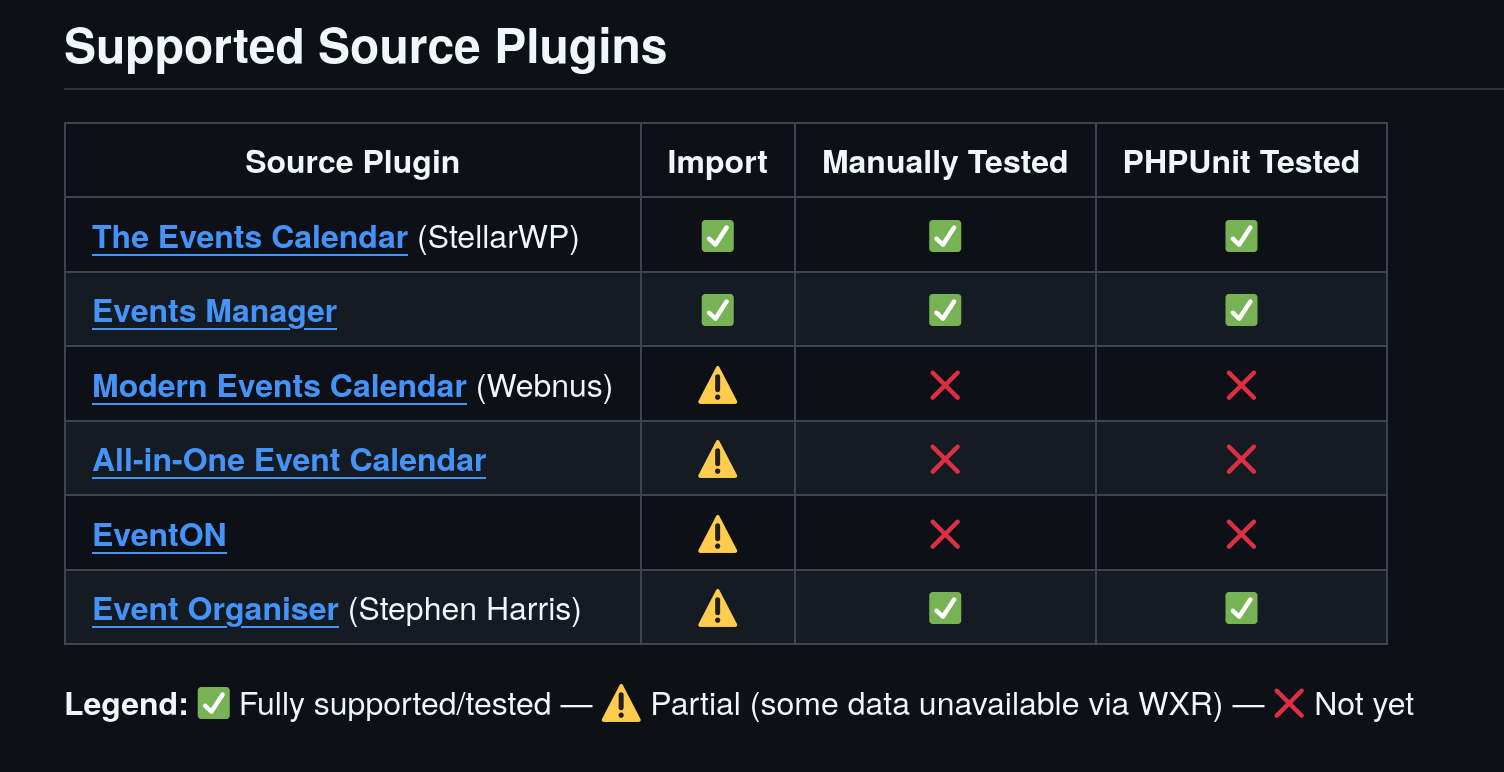Image resolution: width=1504 pixels, height=772 pixels.
Task: Click All-in-One Event Calendar Manually Tested cross
Action: coord(945,460)
